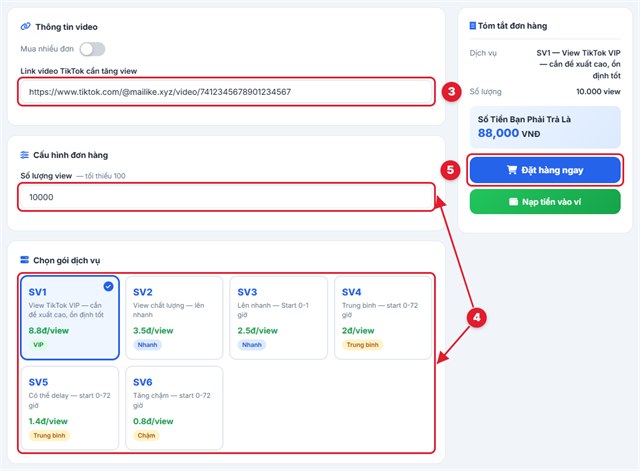Click the Dịch vụ label in order summary

(x=483, y=53)
